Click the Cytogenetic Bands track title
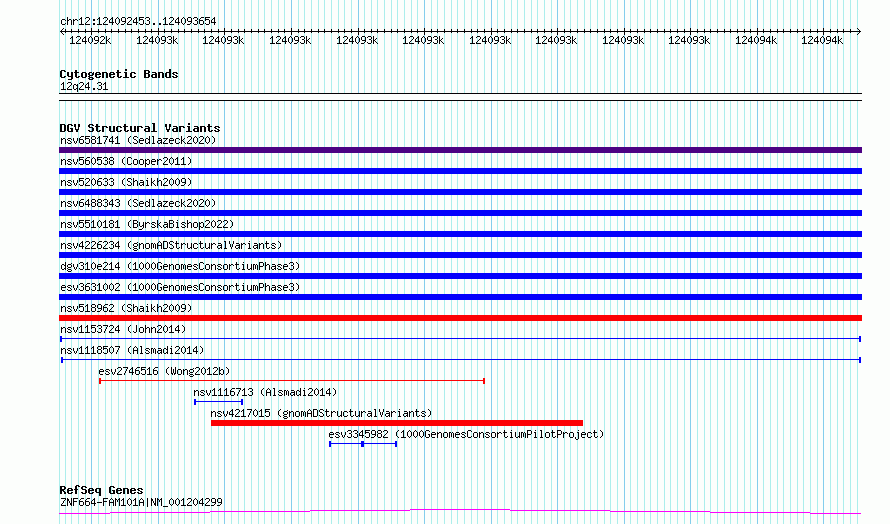890x524 pixels. coord(119,74)
